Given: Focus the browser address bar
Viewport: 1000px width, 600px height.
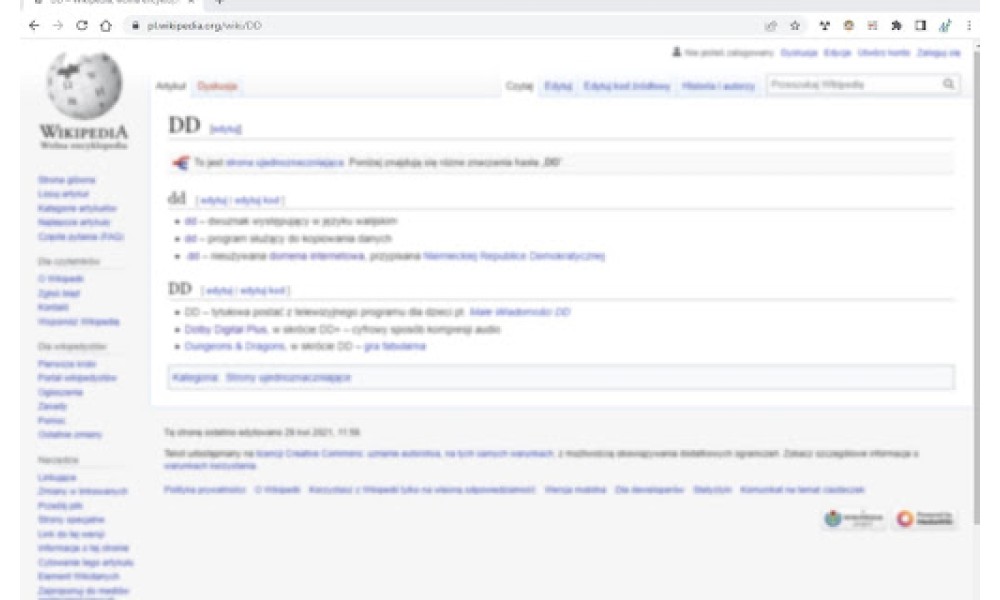Looking at the screenshot, I should click(440, 26).
